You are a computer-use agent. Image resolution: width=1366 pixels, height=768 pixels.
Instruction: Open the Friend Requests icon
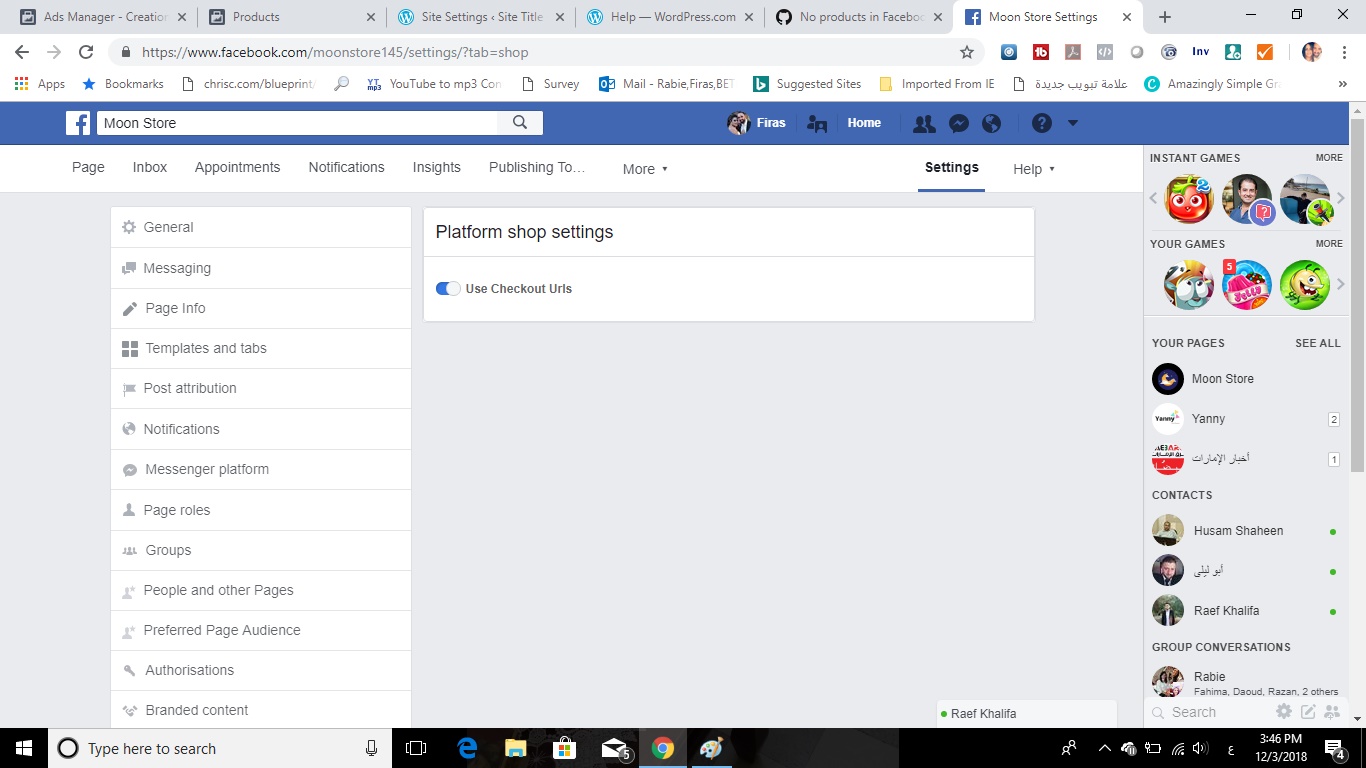point(924,123)
